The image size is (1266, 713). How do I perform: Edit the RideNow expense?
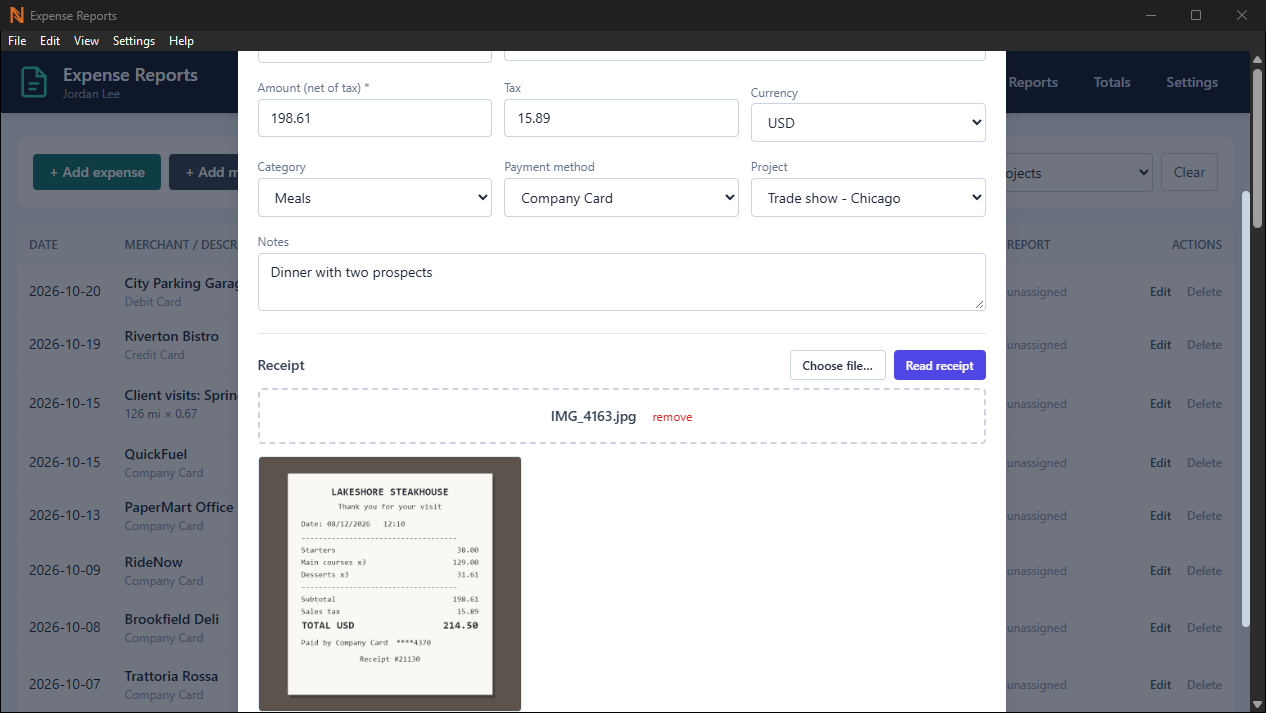(1160, 571)
